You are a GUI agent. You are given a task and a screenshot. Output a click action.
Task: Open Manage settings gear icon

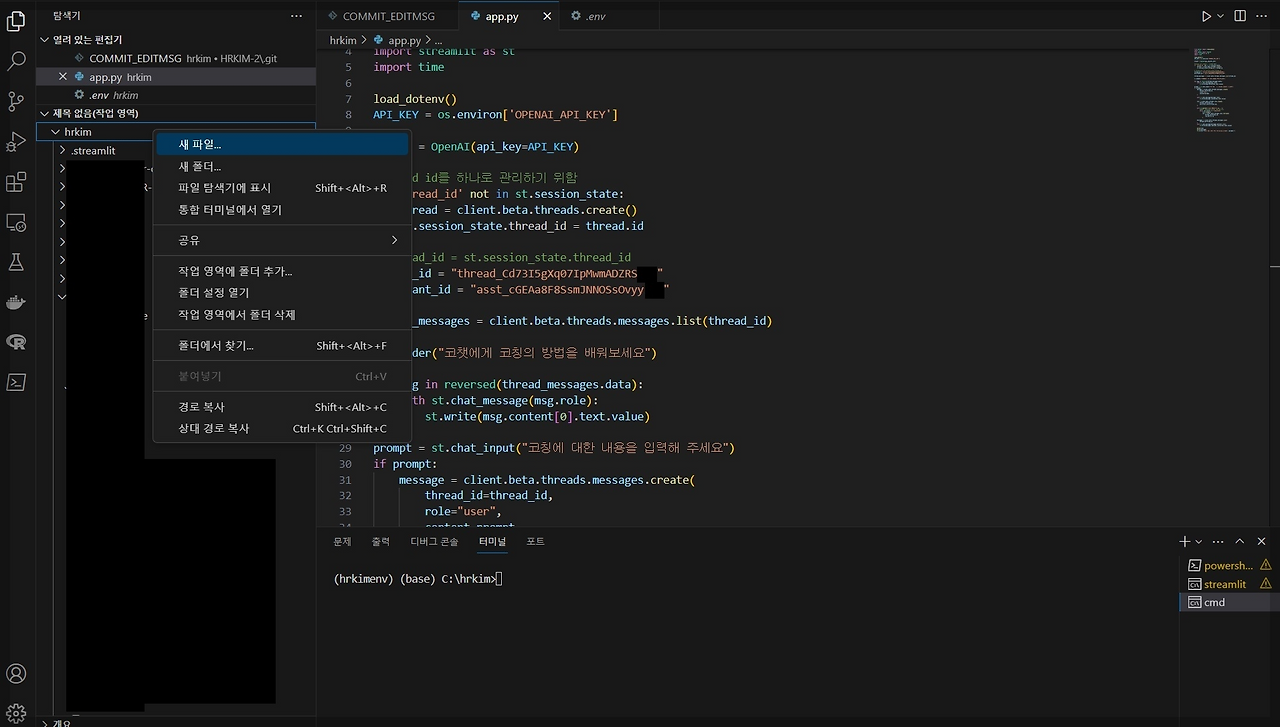16,713
